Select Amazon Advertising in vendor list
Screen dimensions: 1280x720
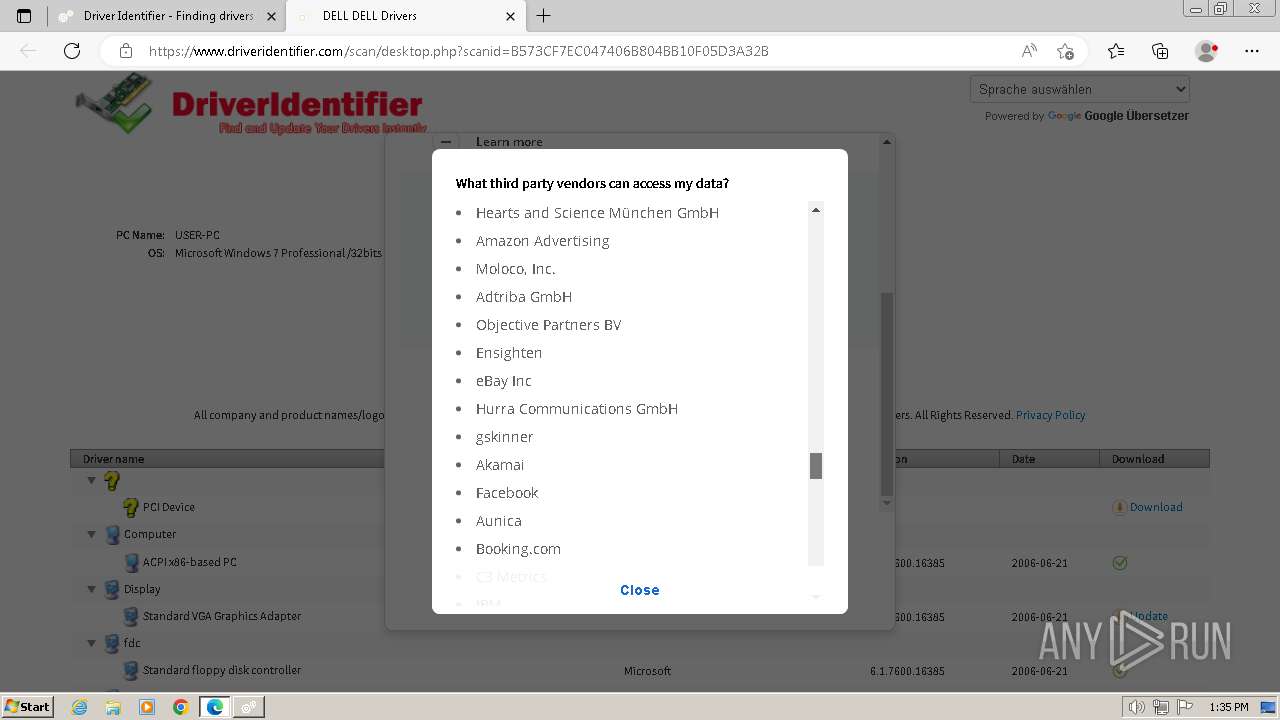542,241
